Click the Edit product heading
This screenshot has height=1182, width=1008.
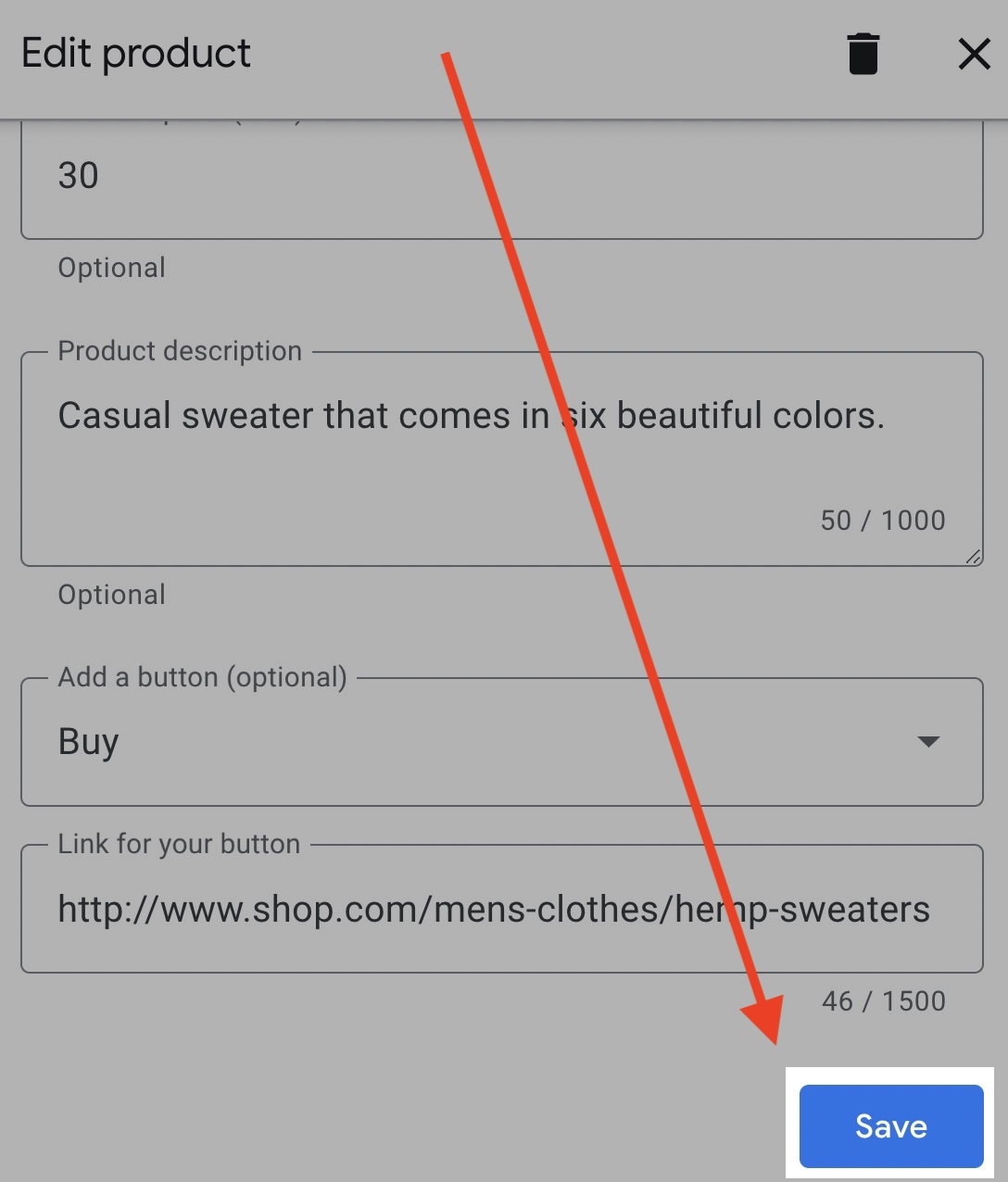click(136, 54)
